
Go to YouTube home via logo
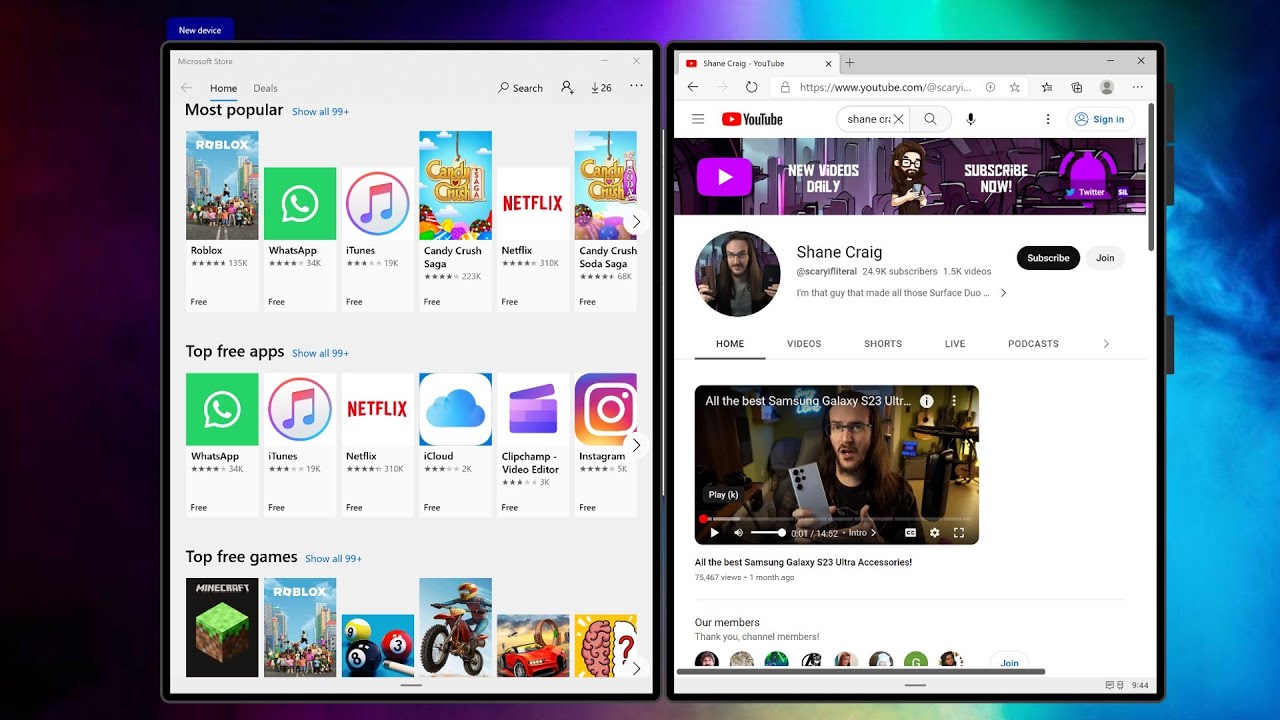coord(752,119)
